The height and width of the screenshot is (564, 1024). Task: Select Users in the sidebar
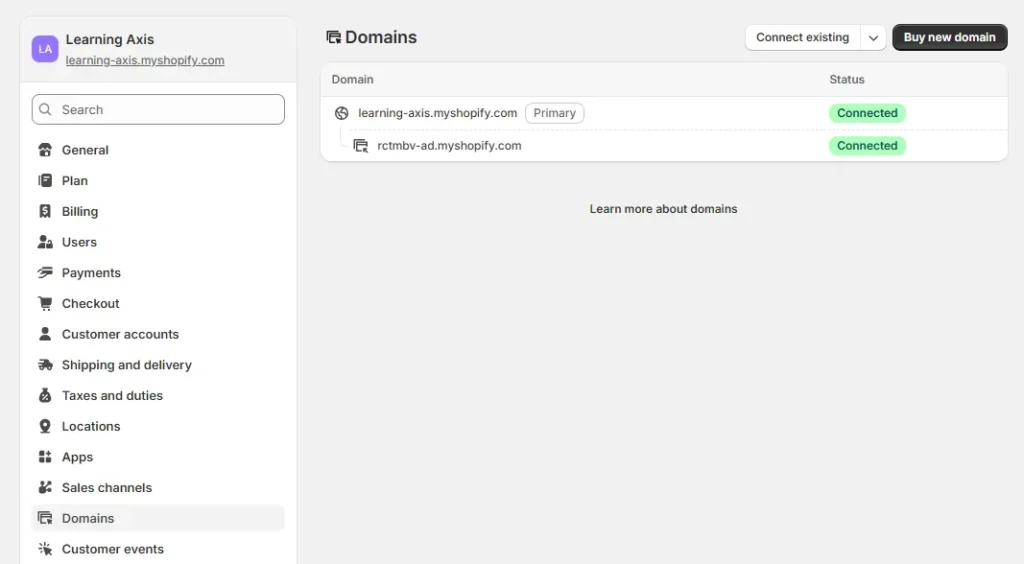[158, 242]
